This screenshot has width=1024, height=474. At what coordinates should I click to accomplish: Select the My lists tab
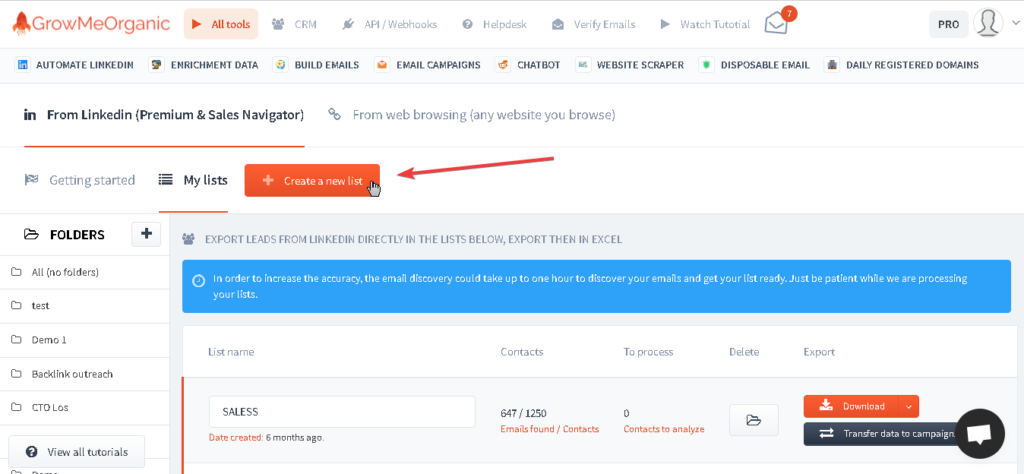193,180
